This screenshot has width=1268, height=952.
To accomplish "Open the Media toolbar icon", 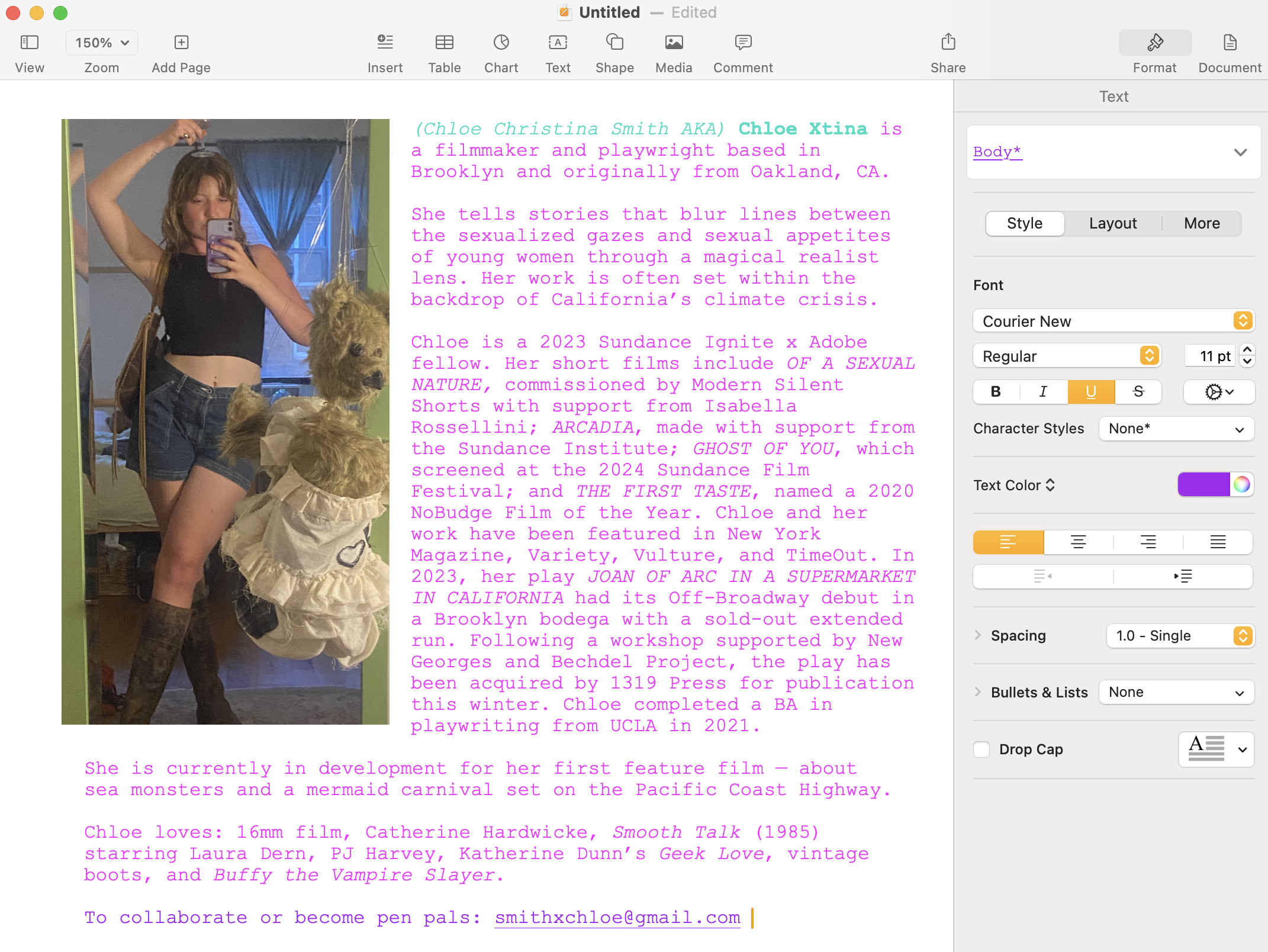I will 673,43.
